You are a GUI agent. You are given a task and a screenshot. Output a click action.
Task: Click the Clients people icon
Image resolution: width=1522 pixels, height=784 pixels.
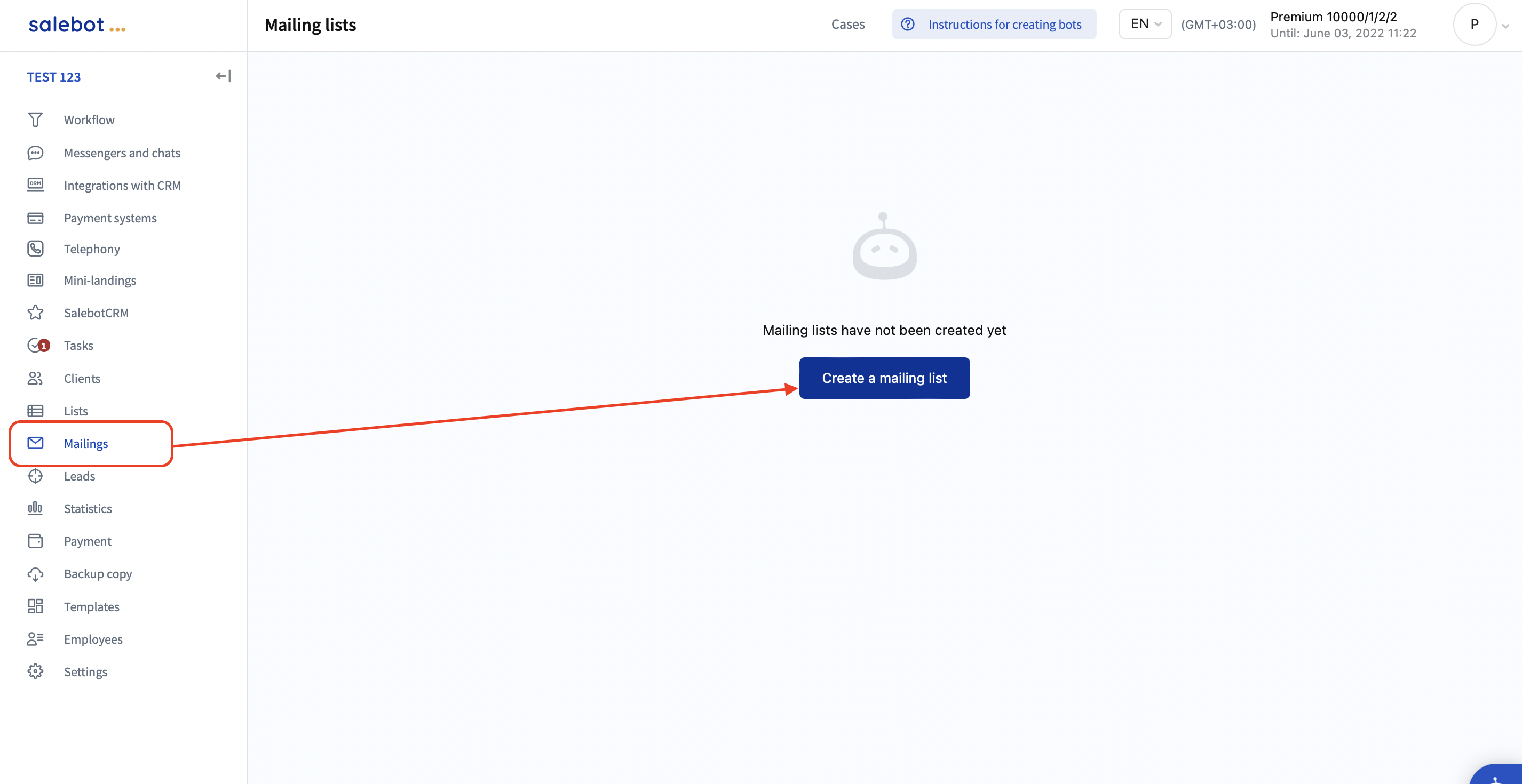[35, 378]
